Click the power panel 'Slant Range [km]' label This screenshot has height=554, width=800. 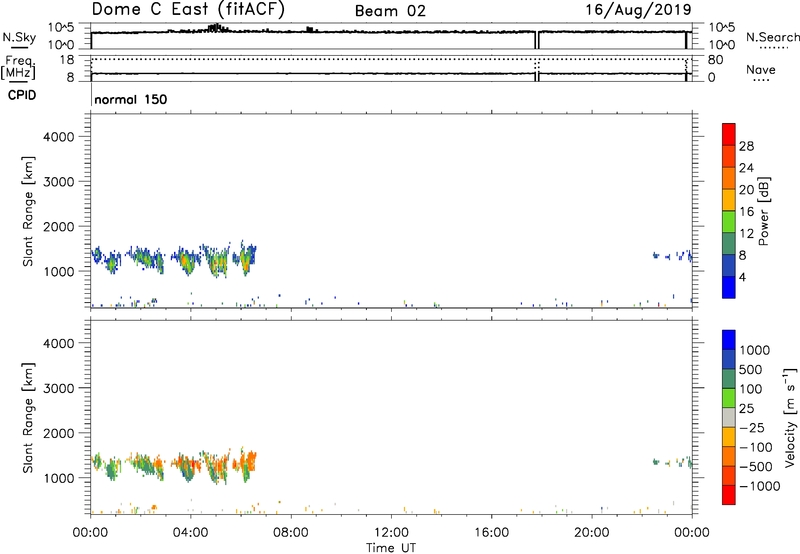pyautogui.click(x=28, y=211)
